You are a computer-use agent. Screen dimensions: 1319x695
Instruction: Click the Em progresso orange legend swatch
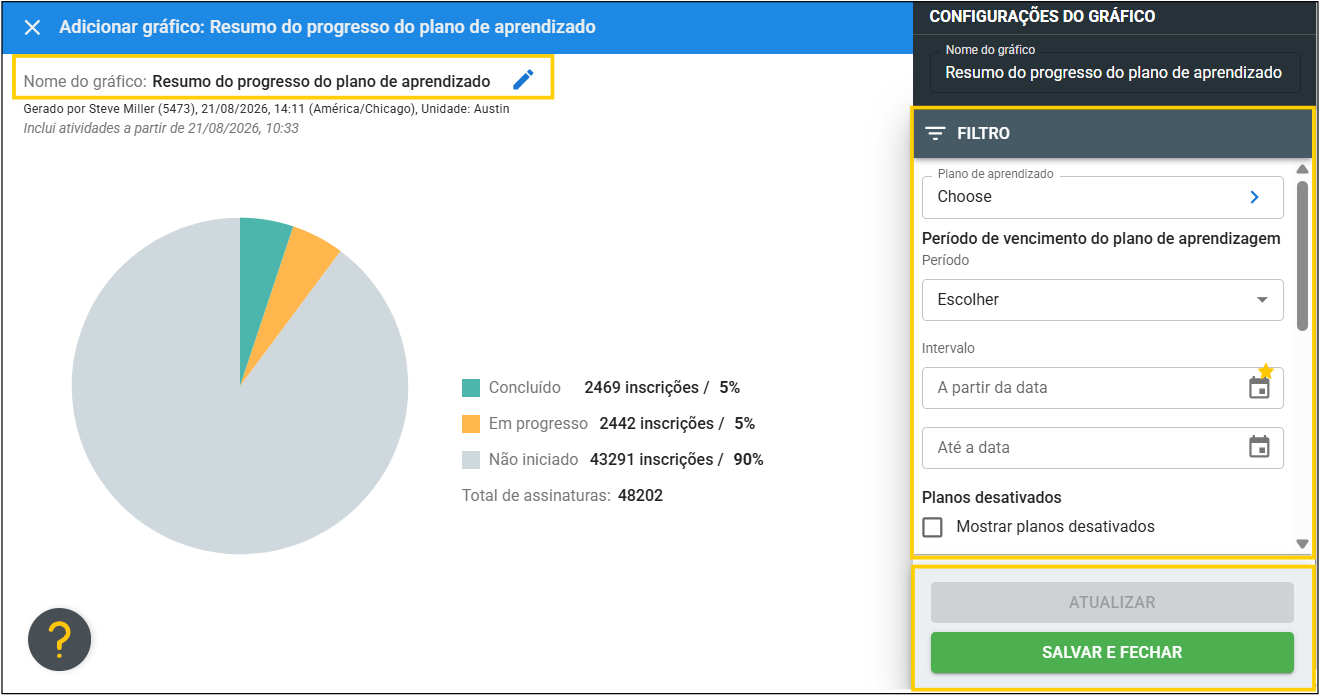tap(471, 424)
